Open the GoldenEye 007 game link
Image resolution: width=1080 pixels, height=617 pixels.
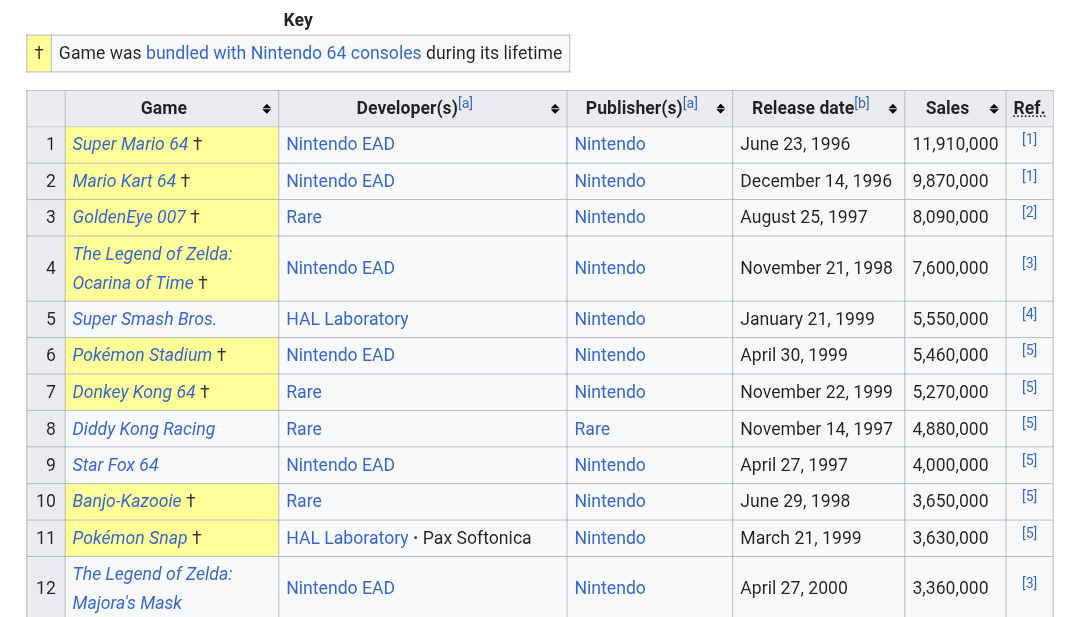[x=129, y=217]
